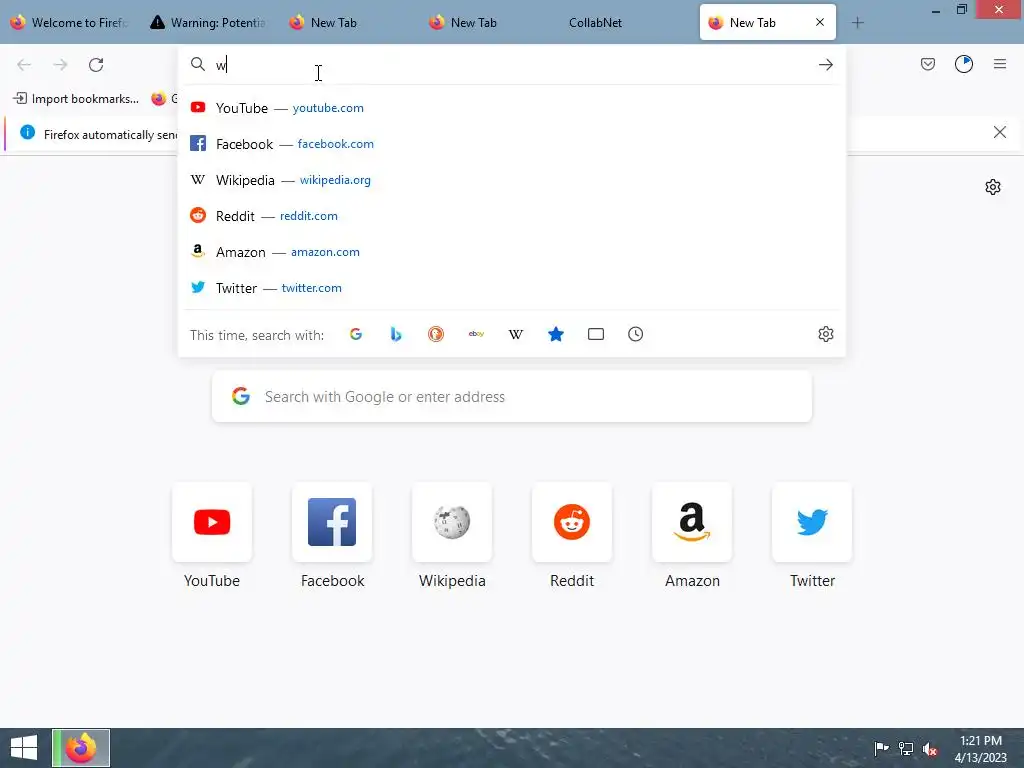The height and width of the screenshot is (768, 1024).
Task: Click Import bookmarks in bookmarks toolbar
Action: pyautogui.click(x=76, y=99)
